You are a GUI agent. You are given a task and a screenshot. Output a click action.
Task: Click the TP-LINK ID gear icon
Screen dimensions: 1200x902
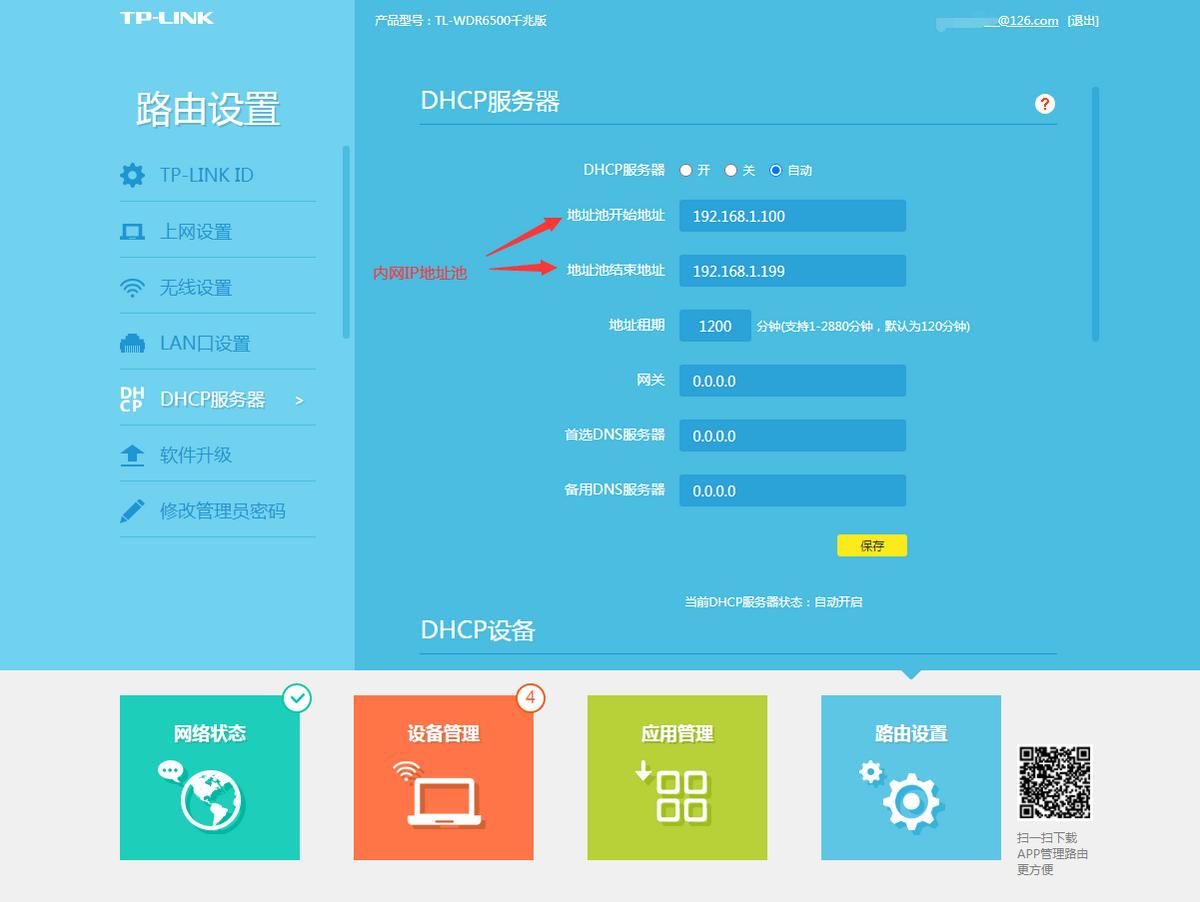pos(133,173)
